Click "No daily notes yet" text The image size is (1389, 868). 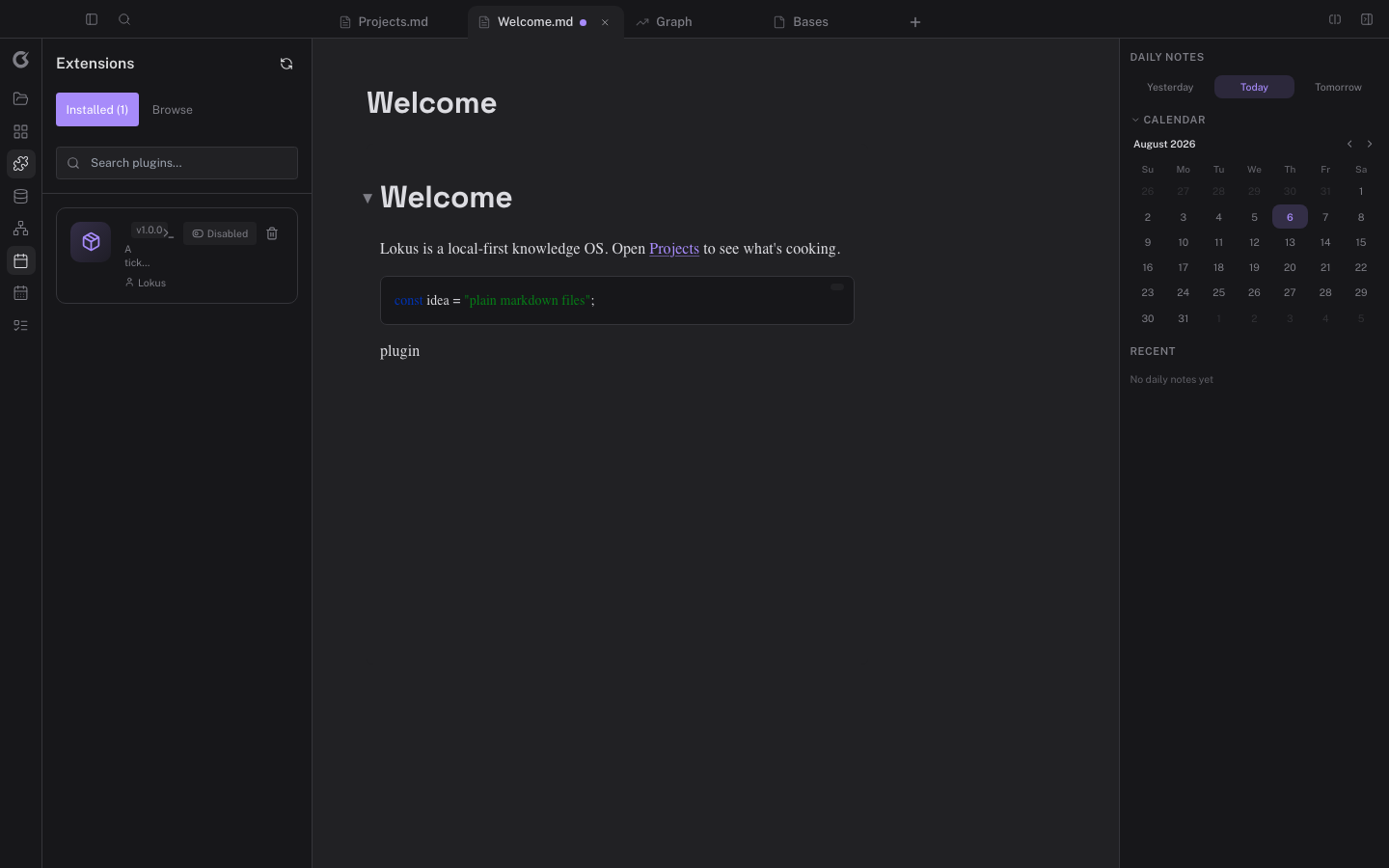1172,379
